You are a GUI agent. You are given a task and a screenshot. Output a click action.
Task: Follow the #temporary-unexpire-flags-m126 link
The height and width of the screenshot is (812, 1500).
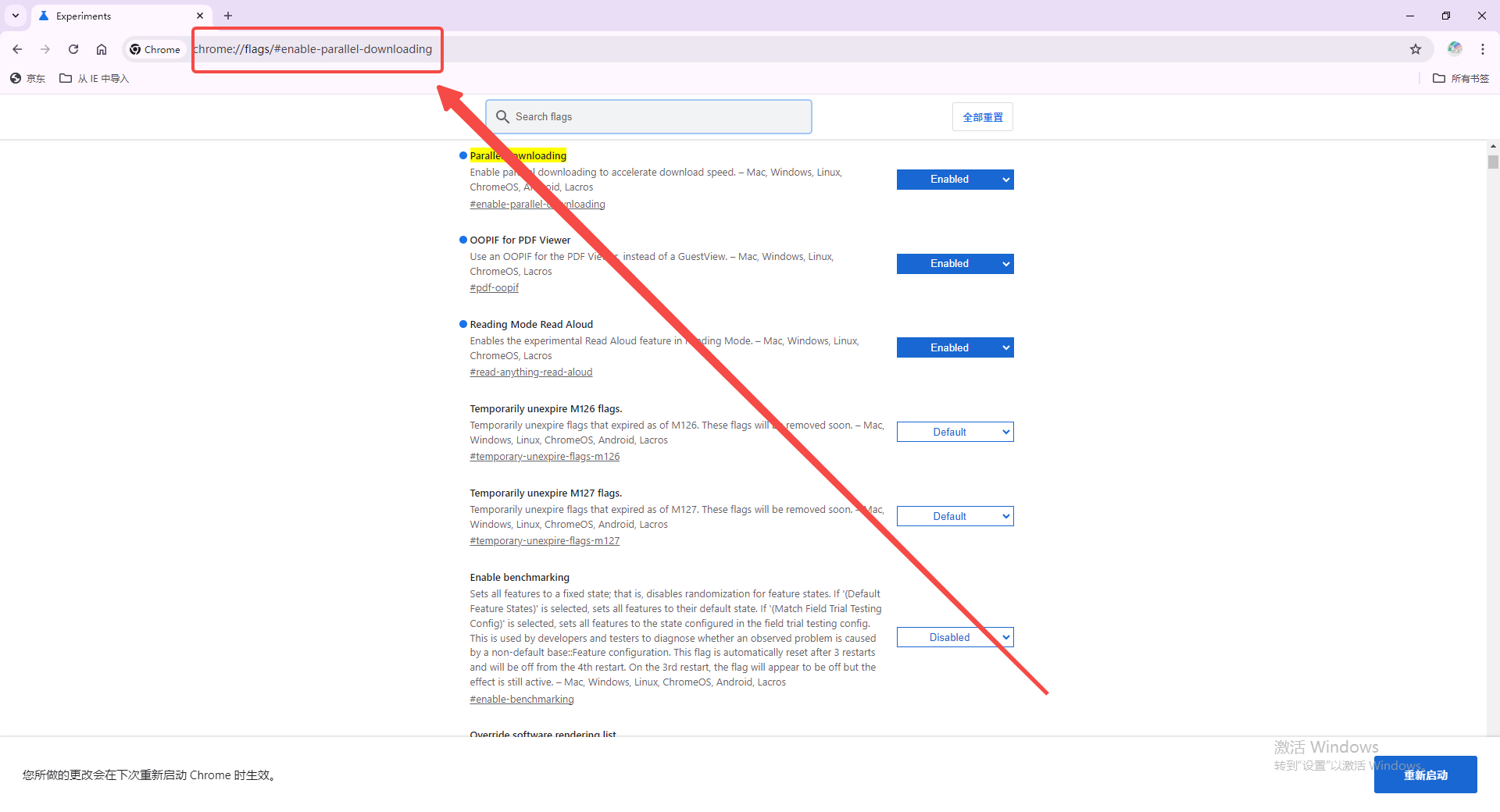[545, 457]
